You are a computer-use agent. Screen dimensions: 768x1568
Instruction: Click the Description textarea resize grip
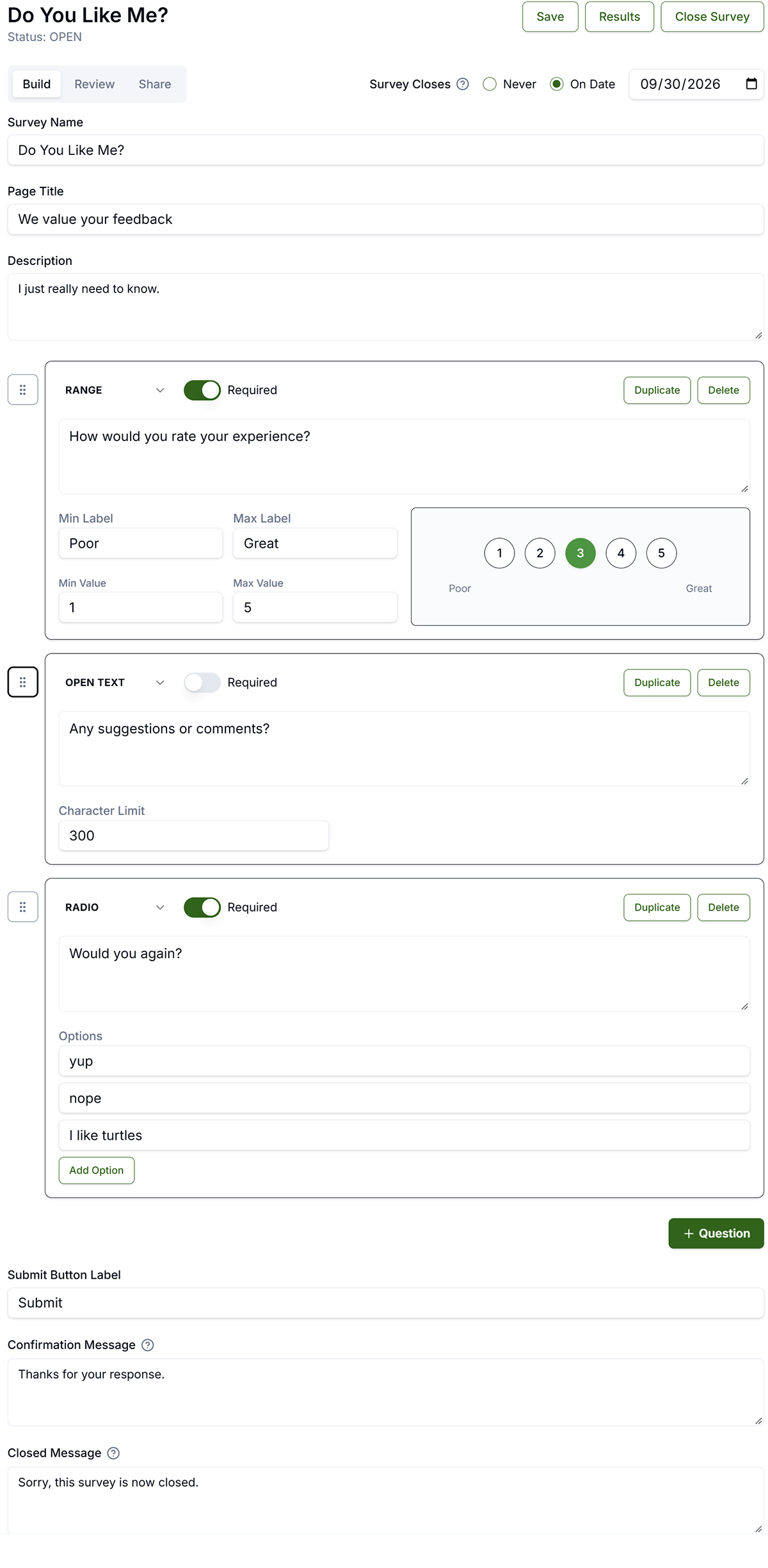point(758,335)
